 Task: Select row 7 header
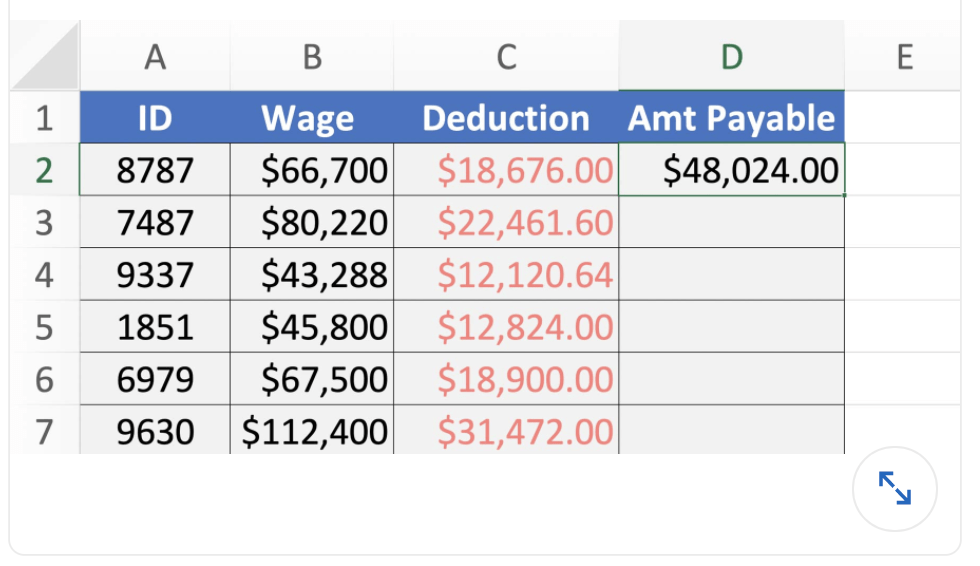pos(44,432)
